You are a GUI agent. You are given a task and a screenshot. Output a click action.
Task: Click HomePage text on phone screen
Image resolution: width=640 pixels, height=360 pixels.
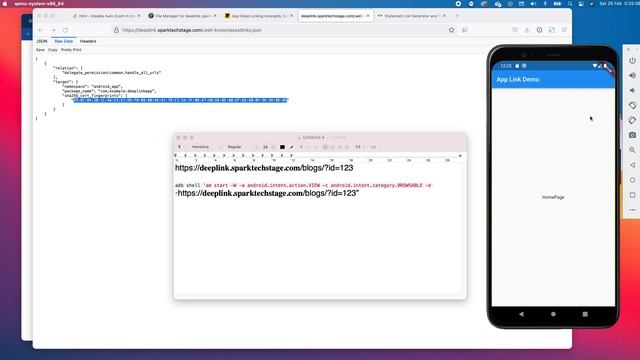[553, 197]
